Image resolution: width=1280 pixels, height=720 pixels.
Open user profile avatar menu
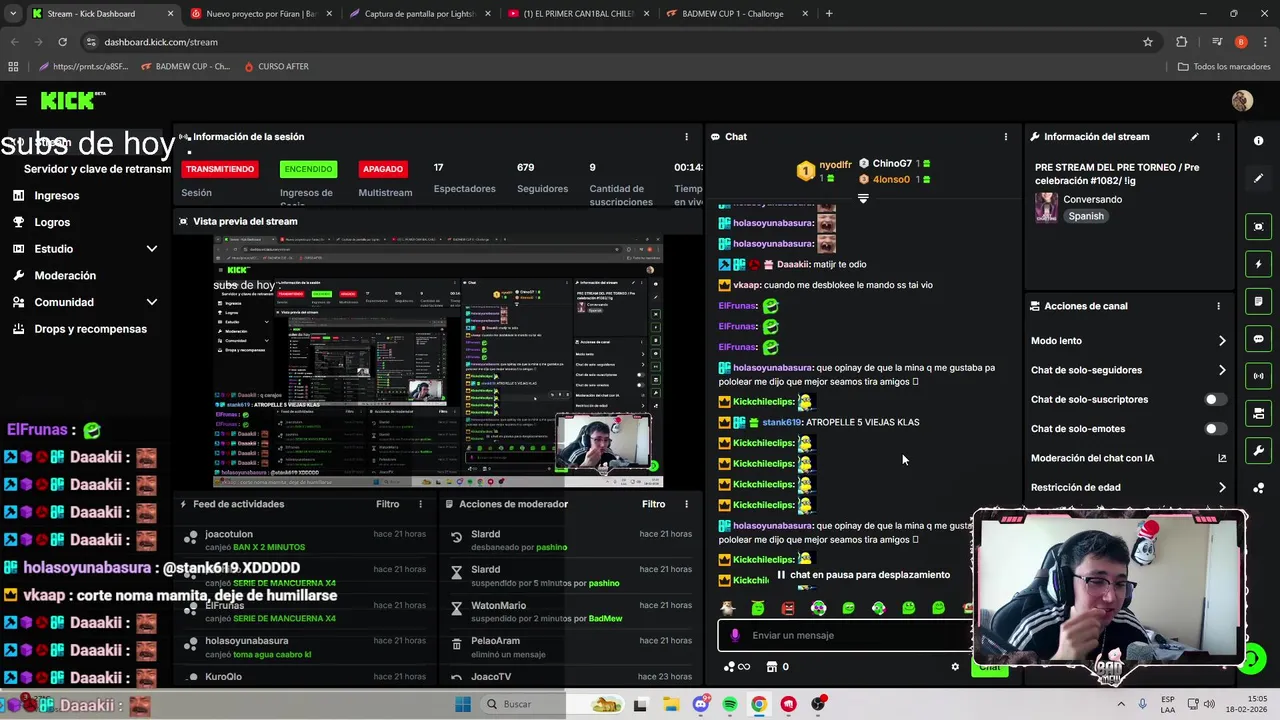click(1242, 101)
